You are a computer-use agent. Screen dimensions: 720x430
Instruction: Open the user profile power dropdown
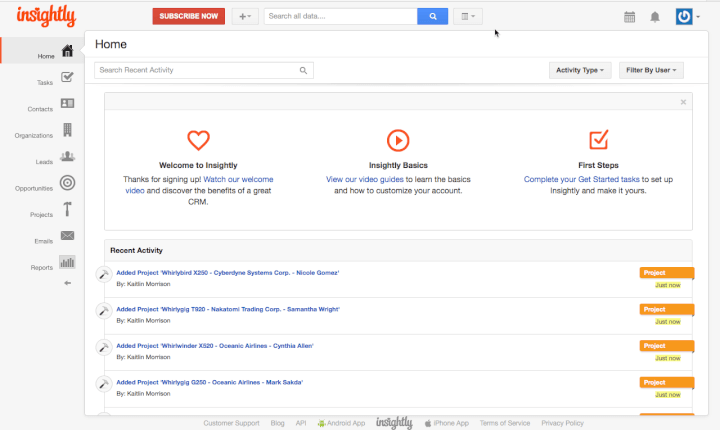688,17
